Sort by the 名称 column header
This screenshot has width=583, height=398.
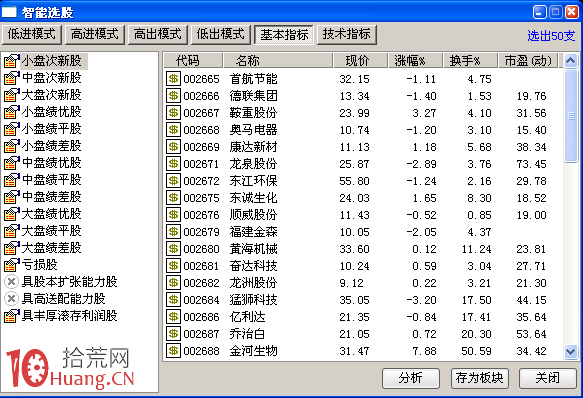pyautogui.click(x=278, y=61)
